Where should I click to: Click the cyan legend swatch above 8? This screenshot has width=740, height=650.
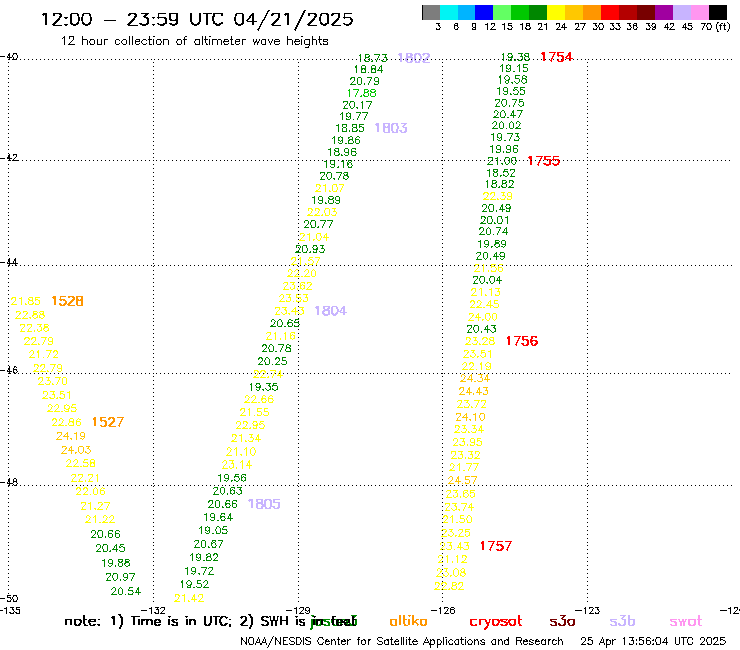tap(449, 12)
